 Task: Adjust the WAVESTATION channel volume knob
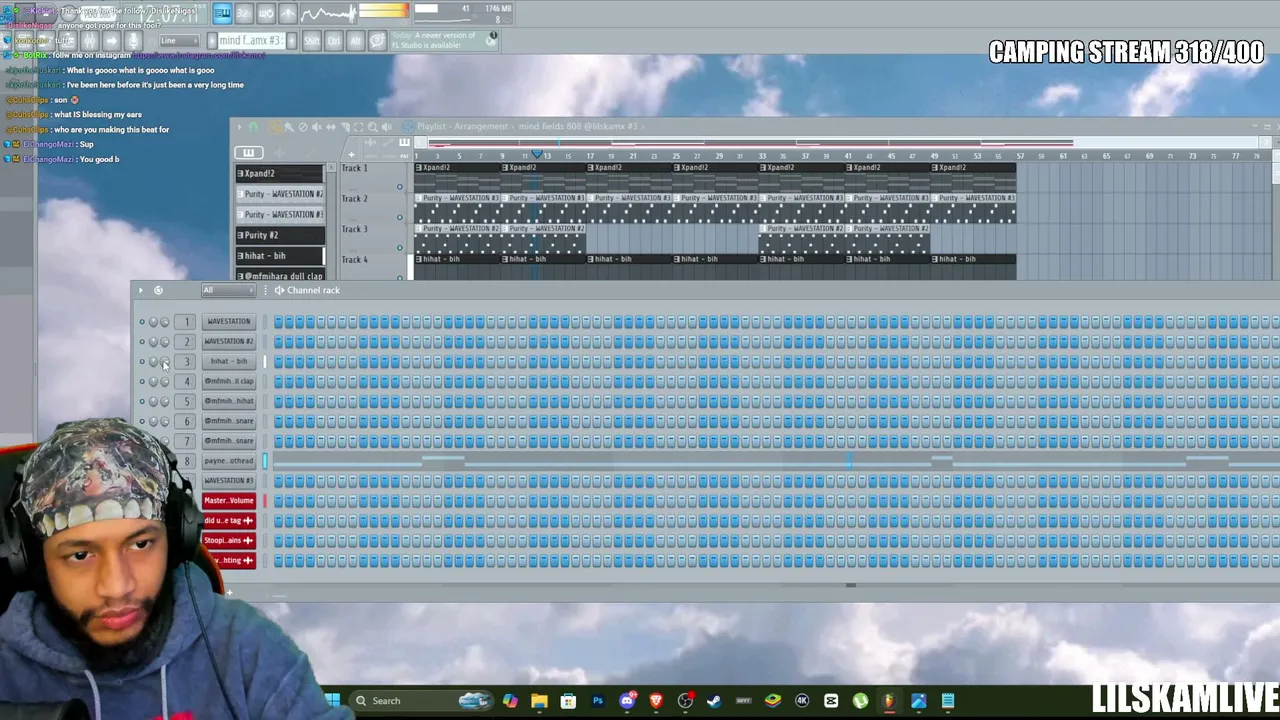(x=165, y=322)
